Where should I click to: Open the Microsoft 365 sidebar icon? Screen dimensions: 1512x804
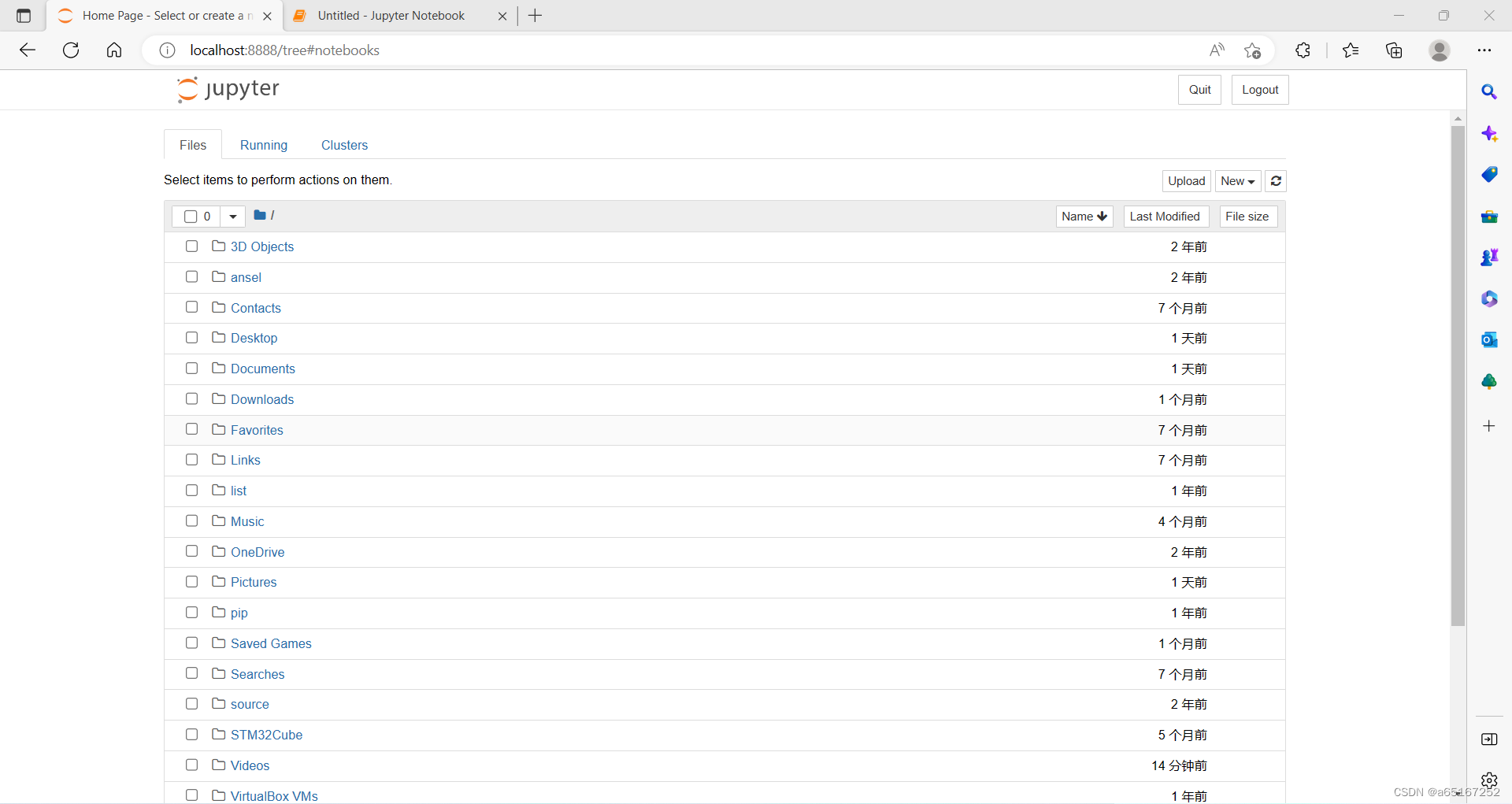point(1489,299)
